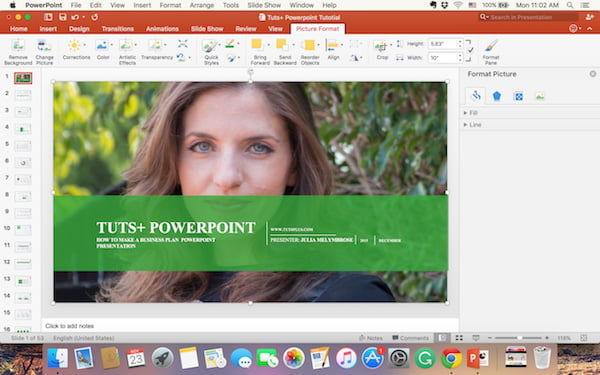Open the Crop dropdown arrow

point(391,45)
